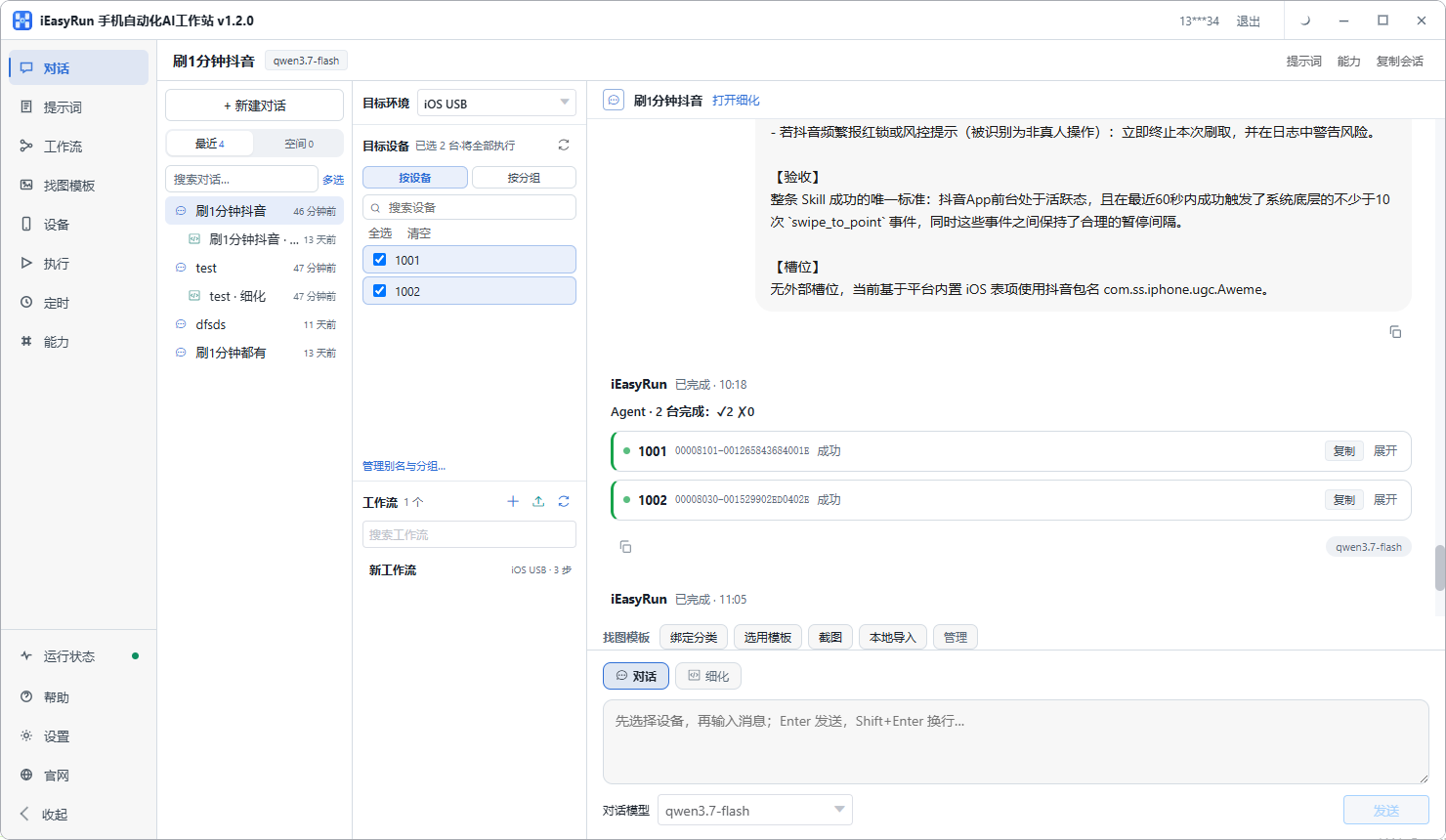Click 多选 next to conversation search
Image resolution: width=1446 pixels, height=840 pixels.
pyautogui.click(x=333, y=180)
